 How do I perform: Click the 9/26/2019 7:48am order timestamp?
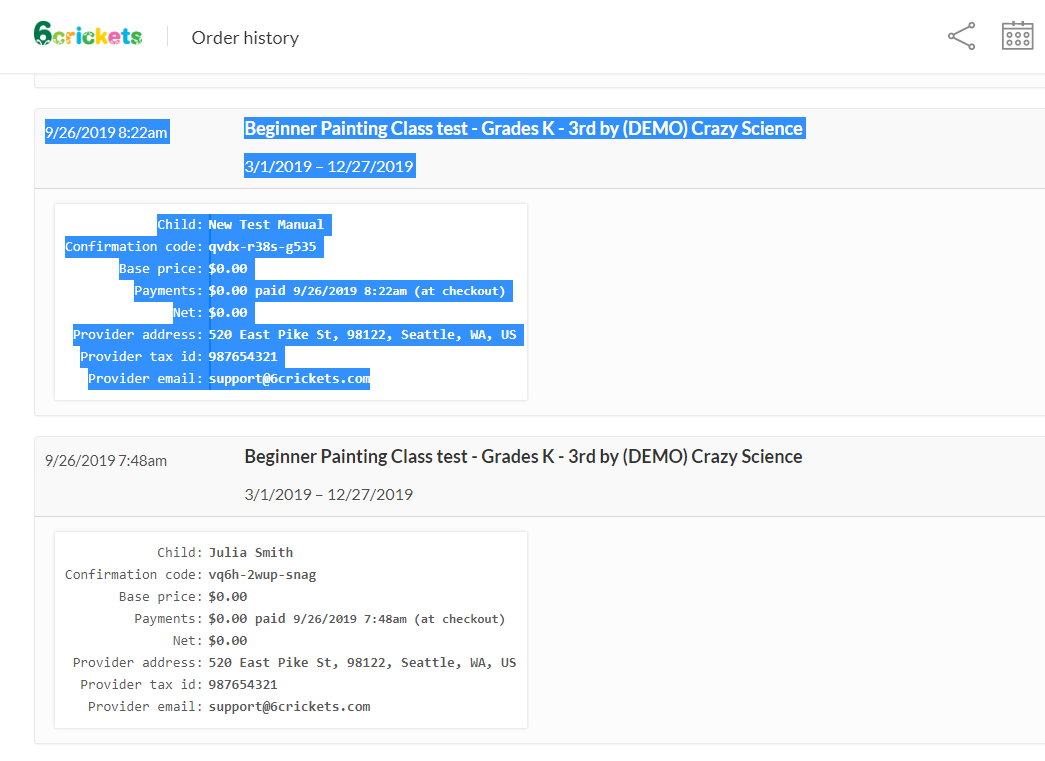[x=106, y=460]
